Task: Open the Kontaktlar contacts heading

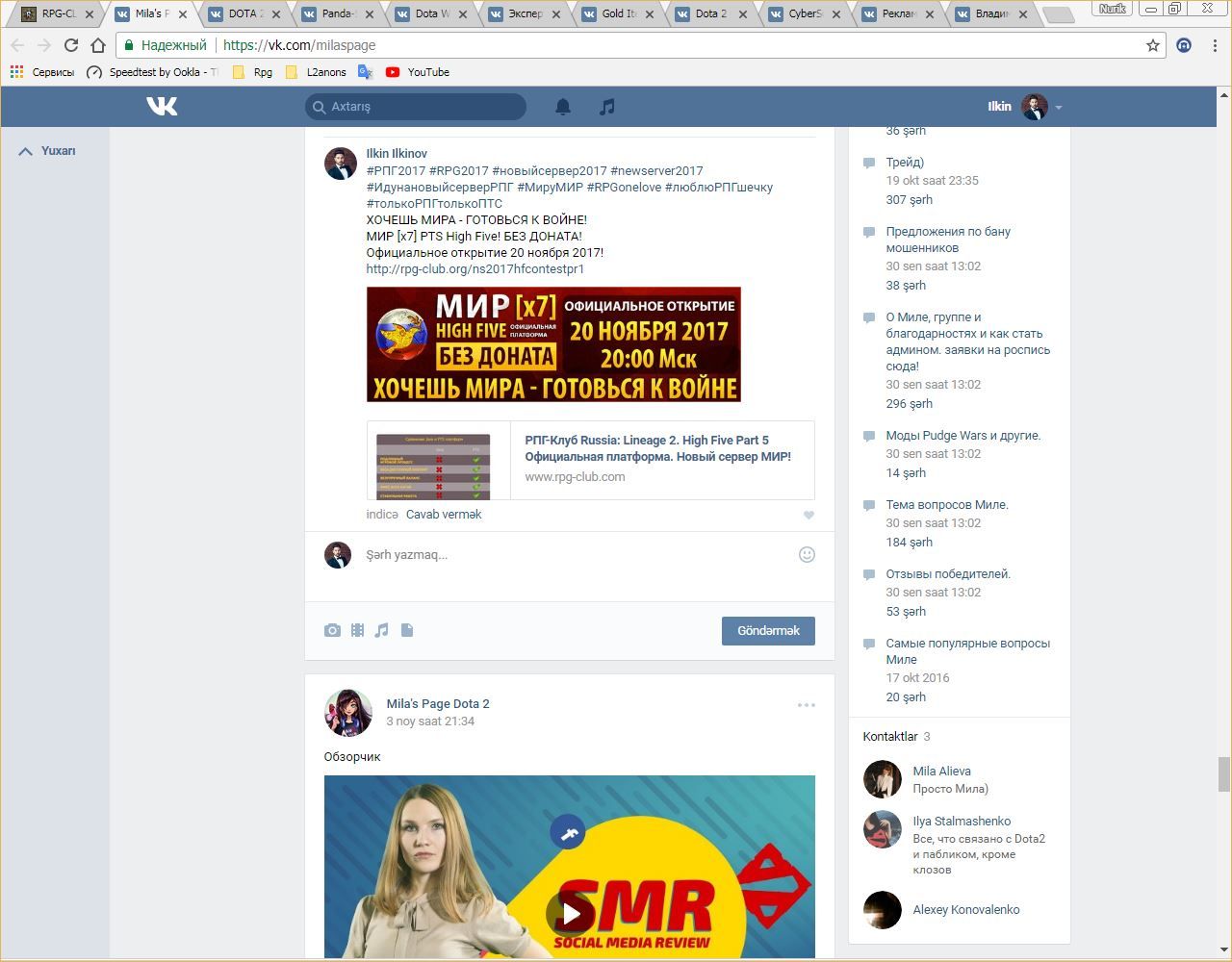Action: point(890,737)
